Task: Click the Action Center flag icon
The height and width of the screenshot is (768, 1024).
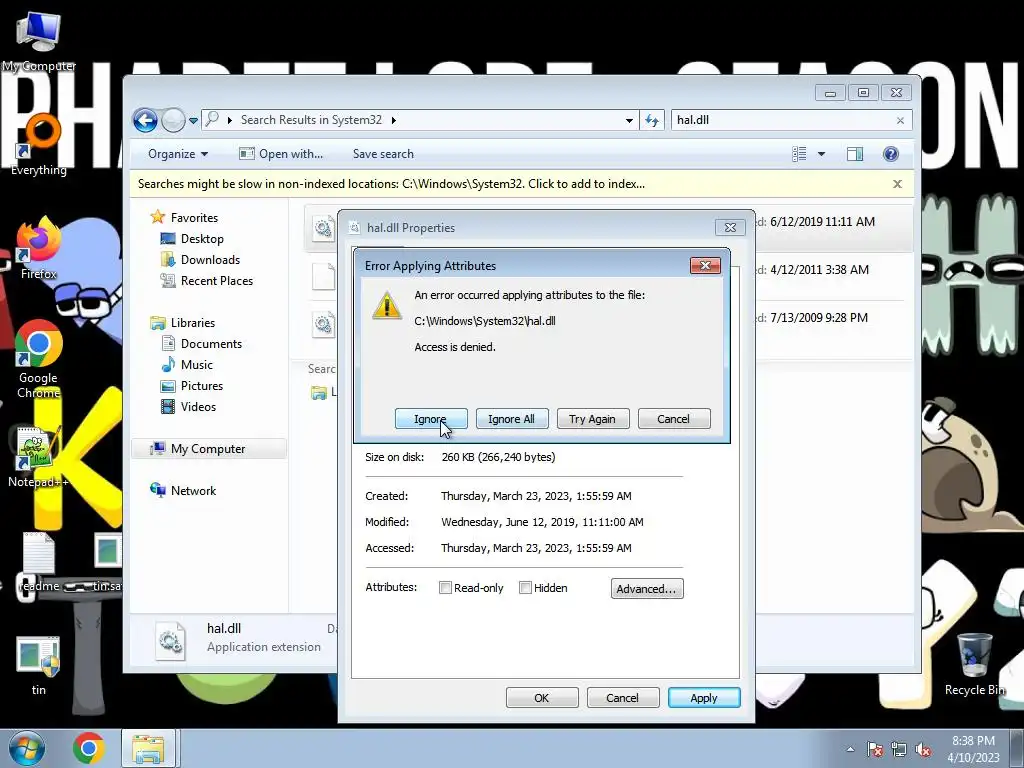Action: coord(875,750)
